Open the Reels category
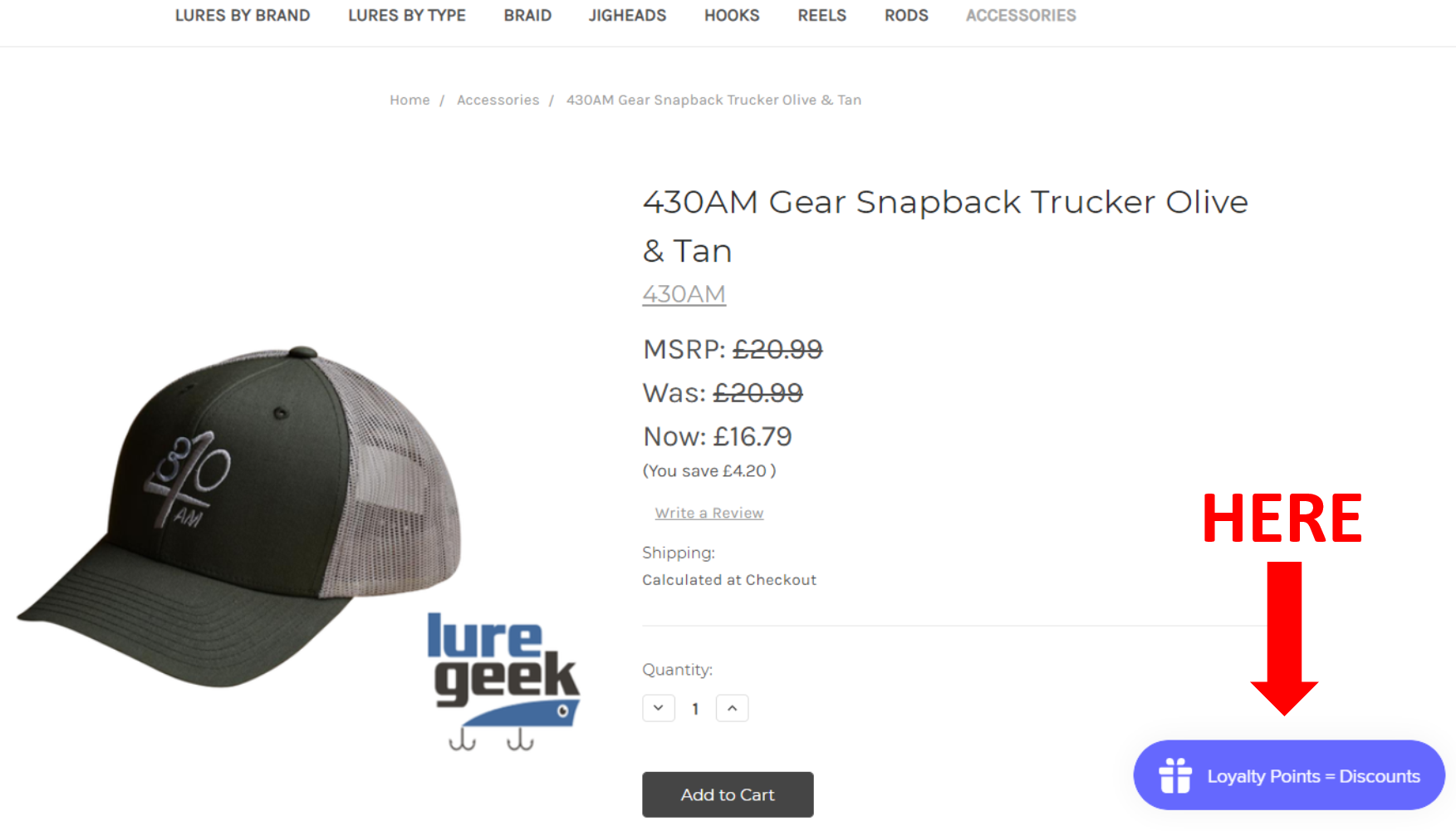 pyautogui.click(x=822, y=16)
